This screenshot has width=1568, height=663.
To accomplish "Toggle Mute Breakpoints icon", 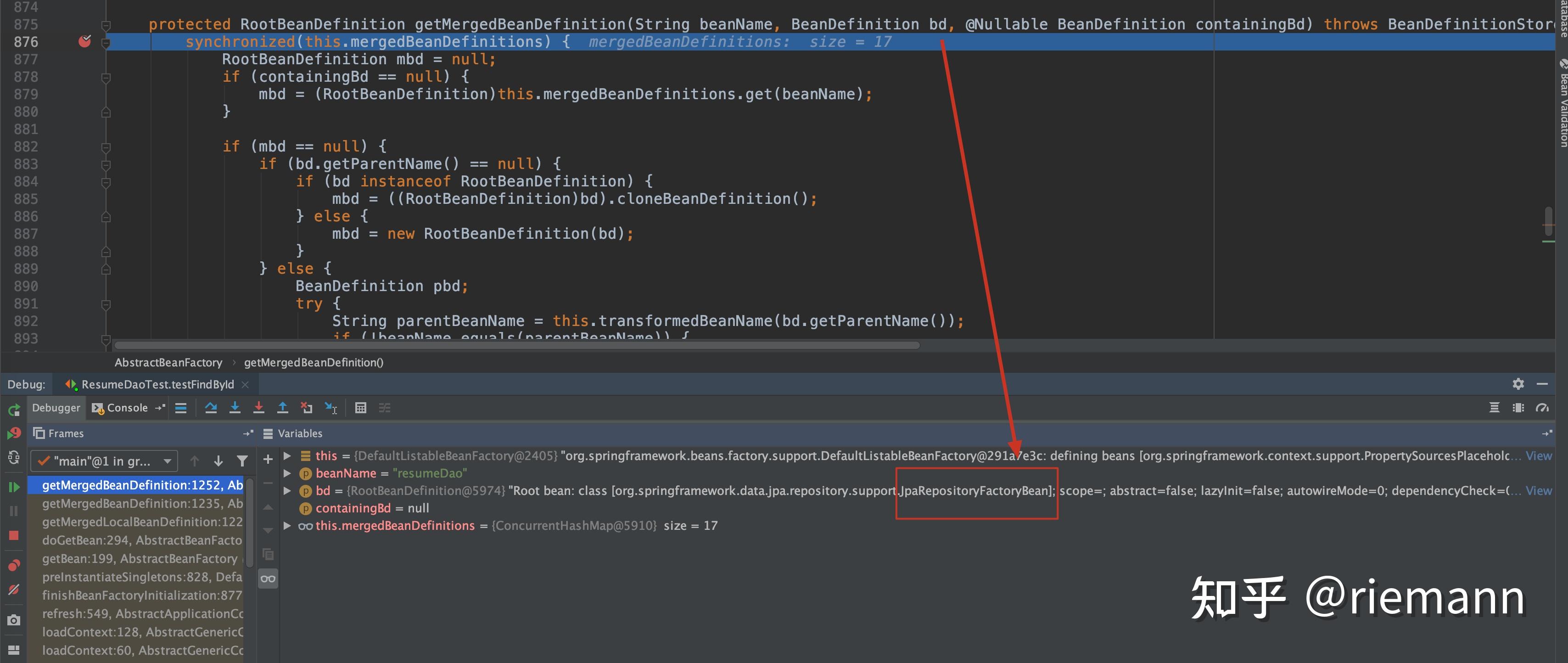I will [13, 590].
